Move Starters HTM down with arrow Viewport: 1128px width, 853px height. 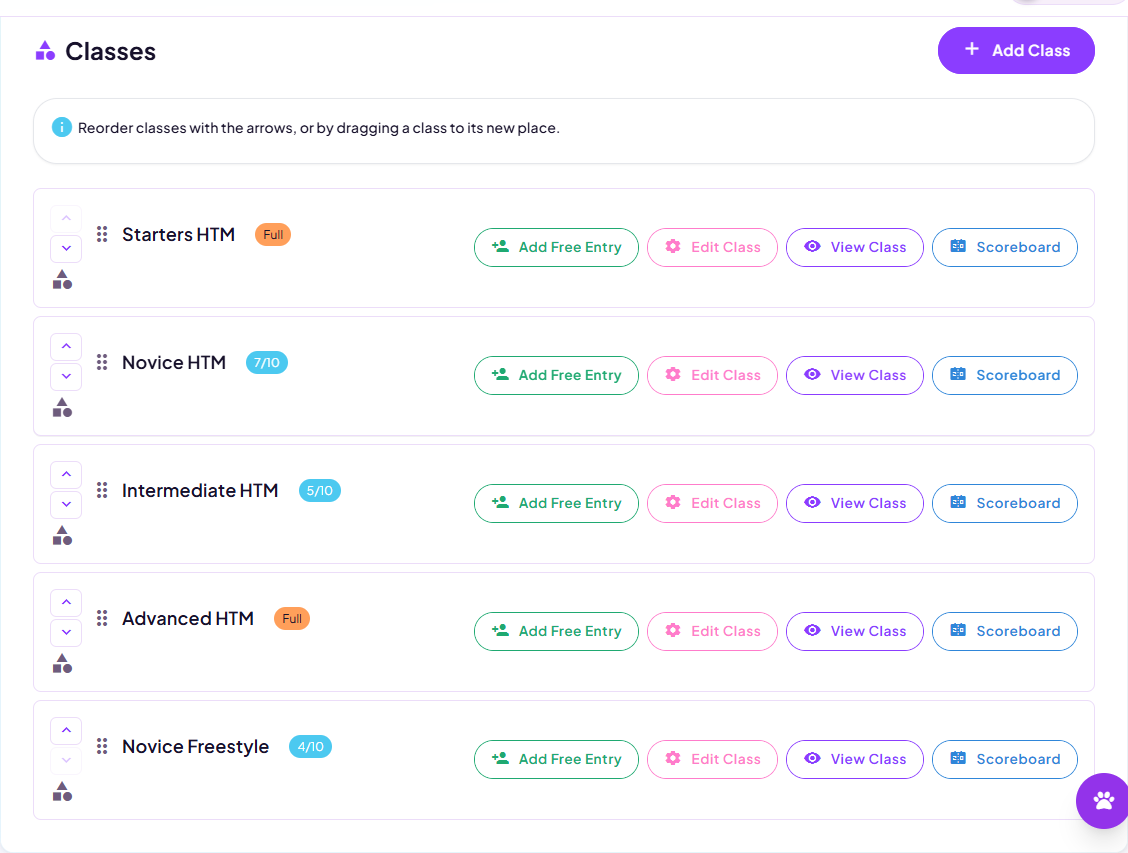pyautogui.click(x=66, y=249)
